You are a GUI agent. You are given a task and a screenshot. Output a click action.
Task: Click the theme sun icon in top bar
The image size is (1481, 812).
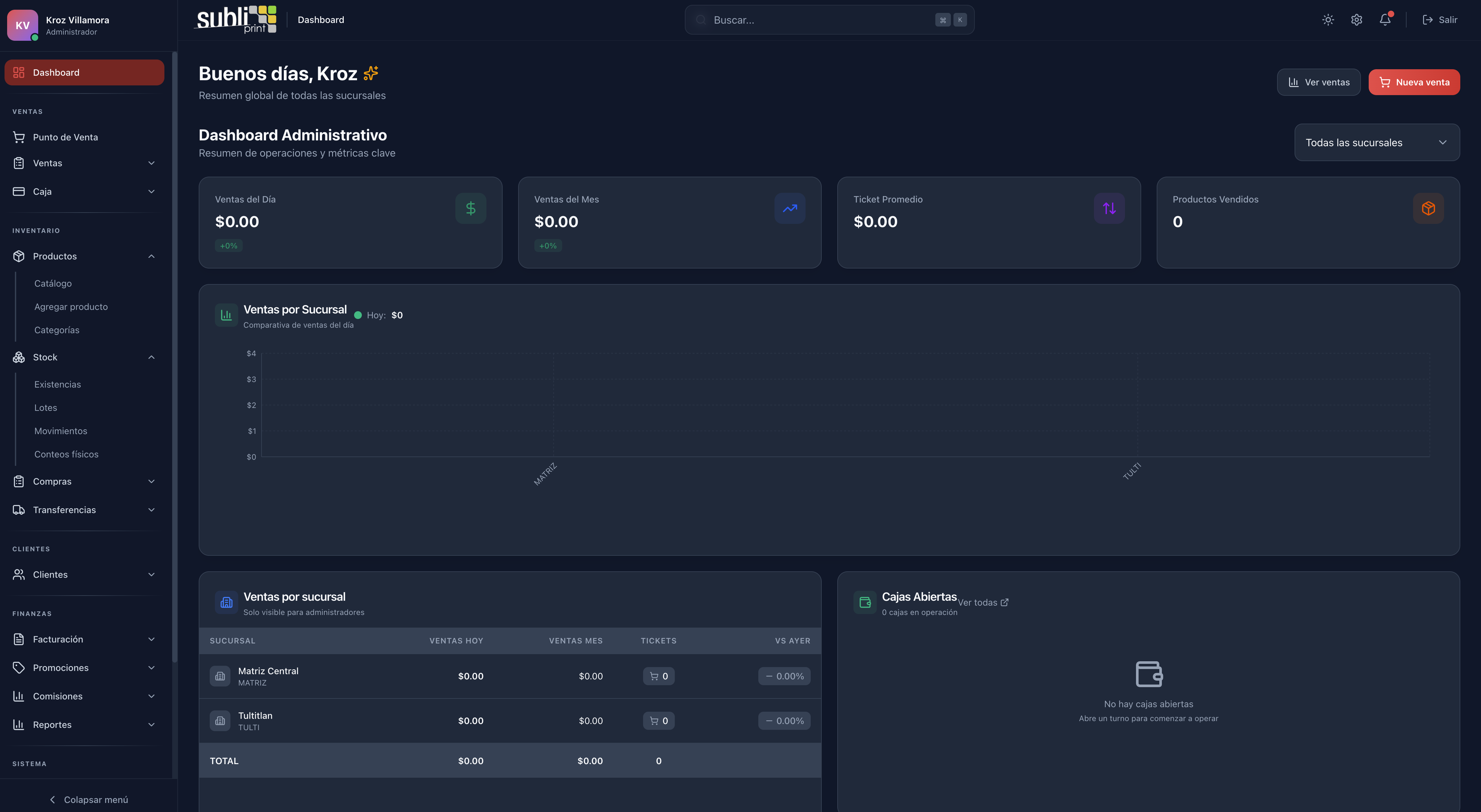(1328, 19)
